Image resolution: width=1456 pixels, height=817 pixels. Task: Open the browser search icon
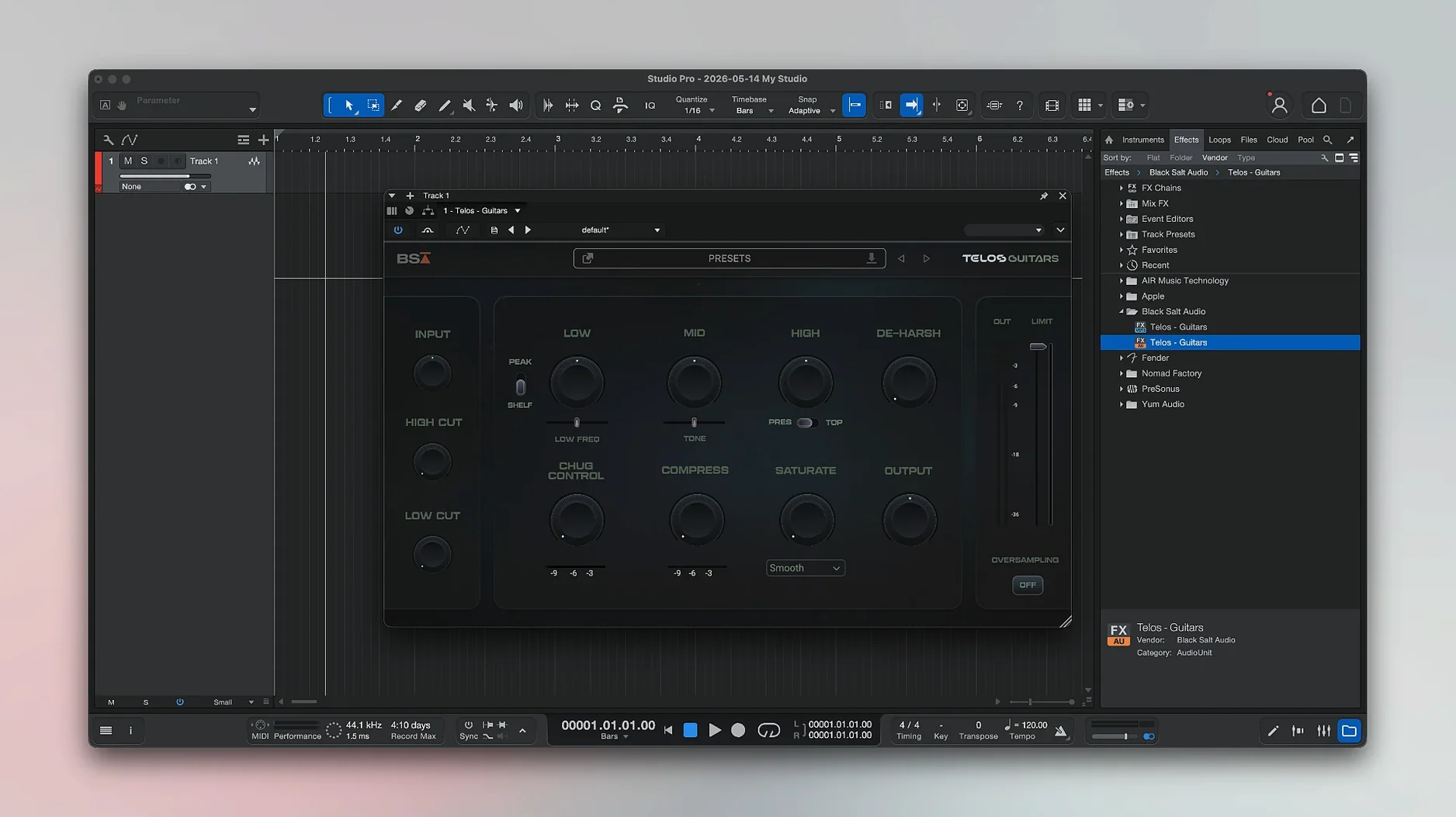[x=1328, y=140]
